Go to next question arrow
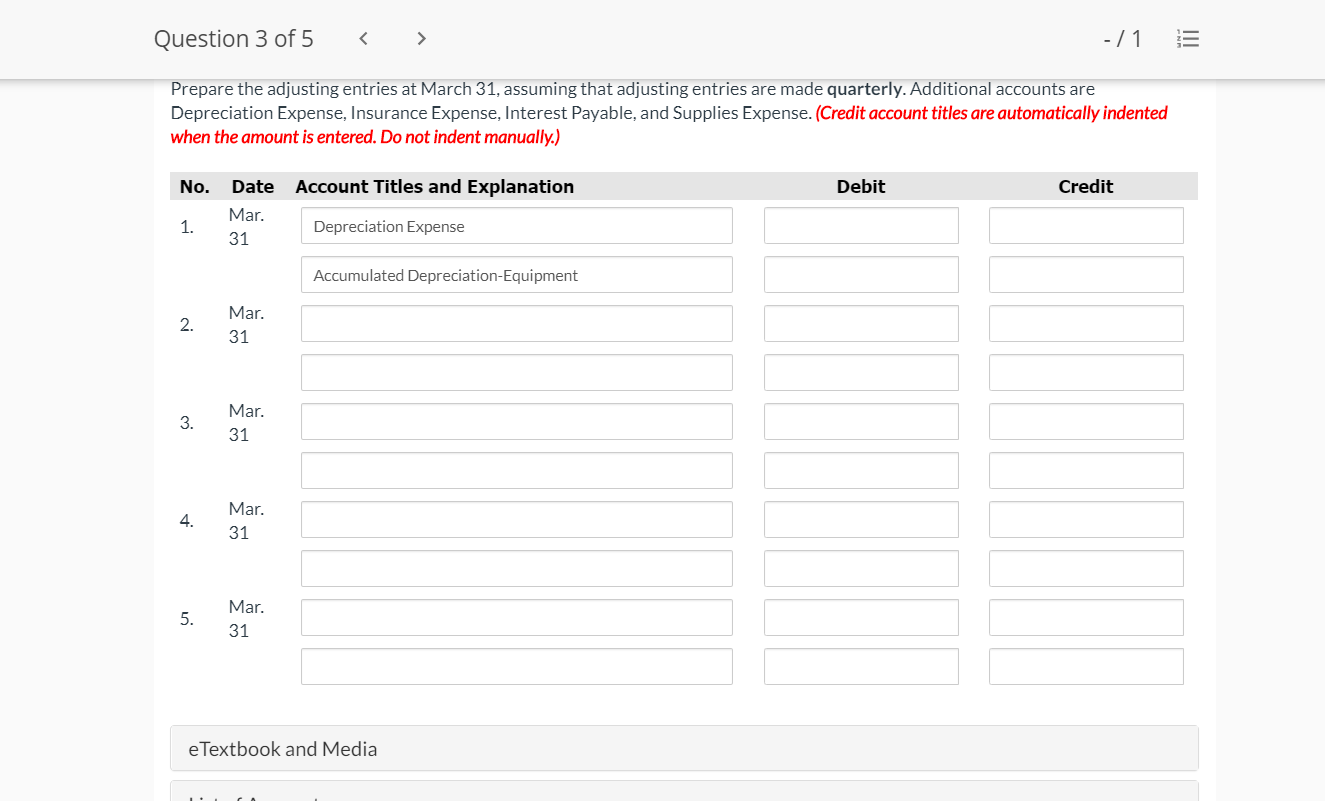The image size is (1325, 801). (421, 39)
